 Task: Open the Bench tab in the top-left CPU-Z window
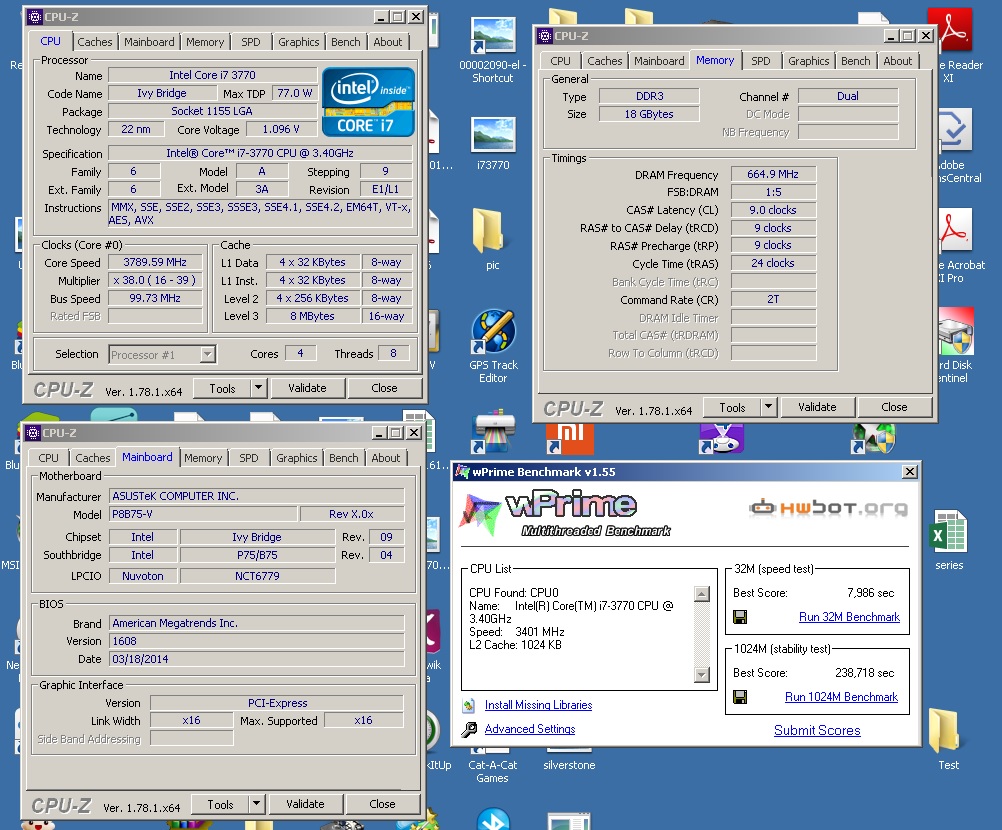pos(346,42)
